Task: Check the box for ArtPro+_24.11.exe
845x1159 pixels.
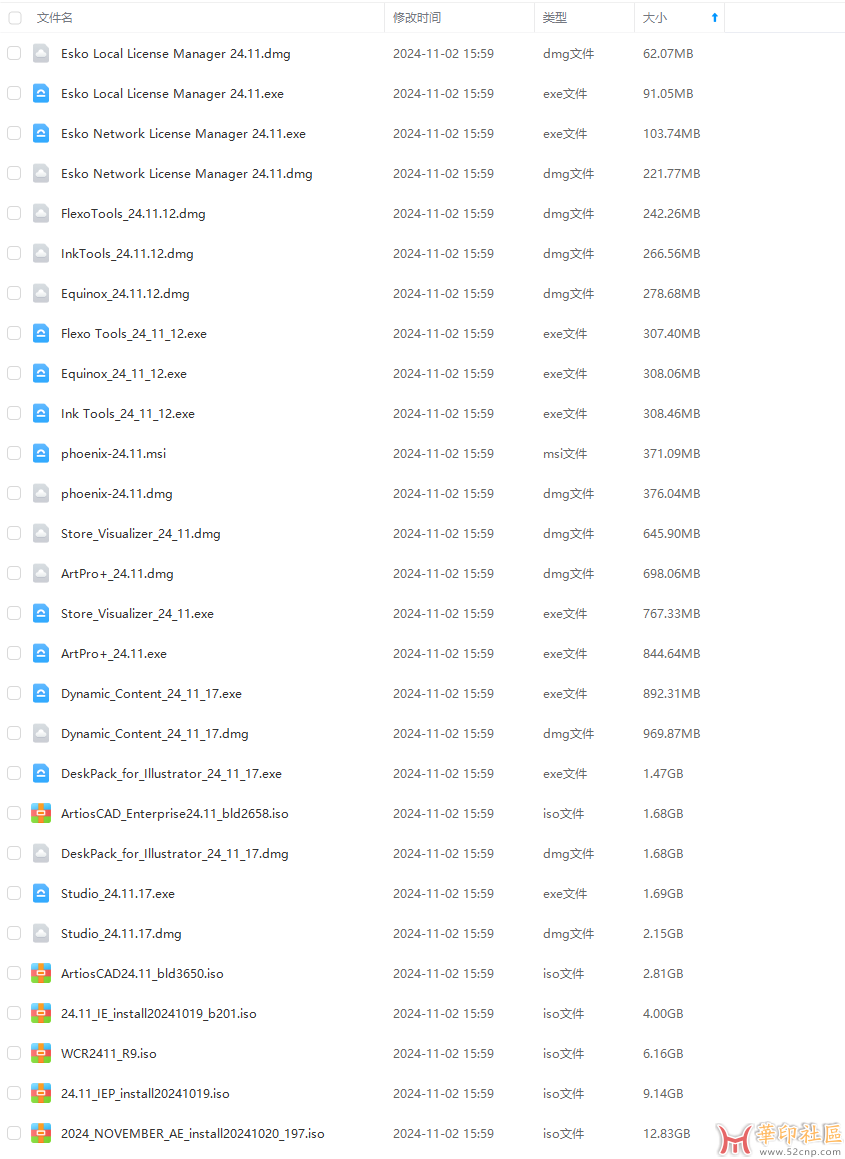Action: (14, 653)
